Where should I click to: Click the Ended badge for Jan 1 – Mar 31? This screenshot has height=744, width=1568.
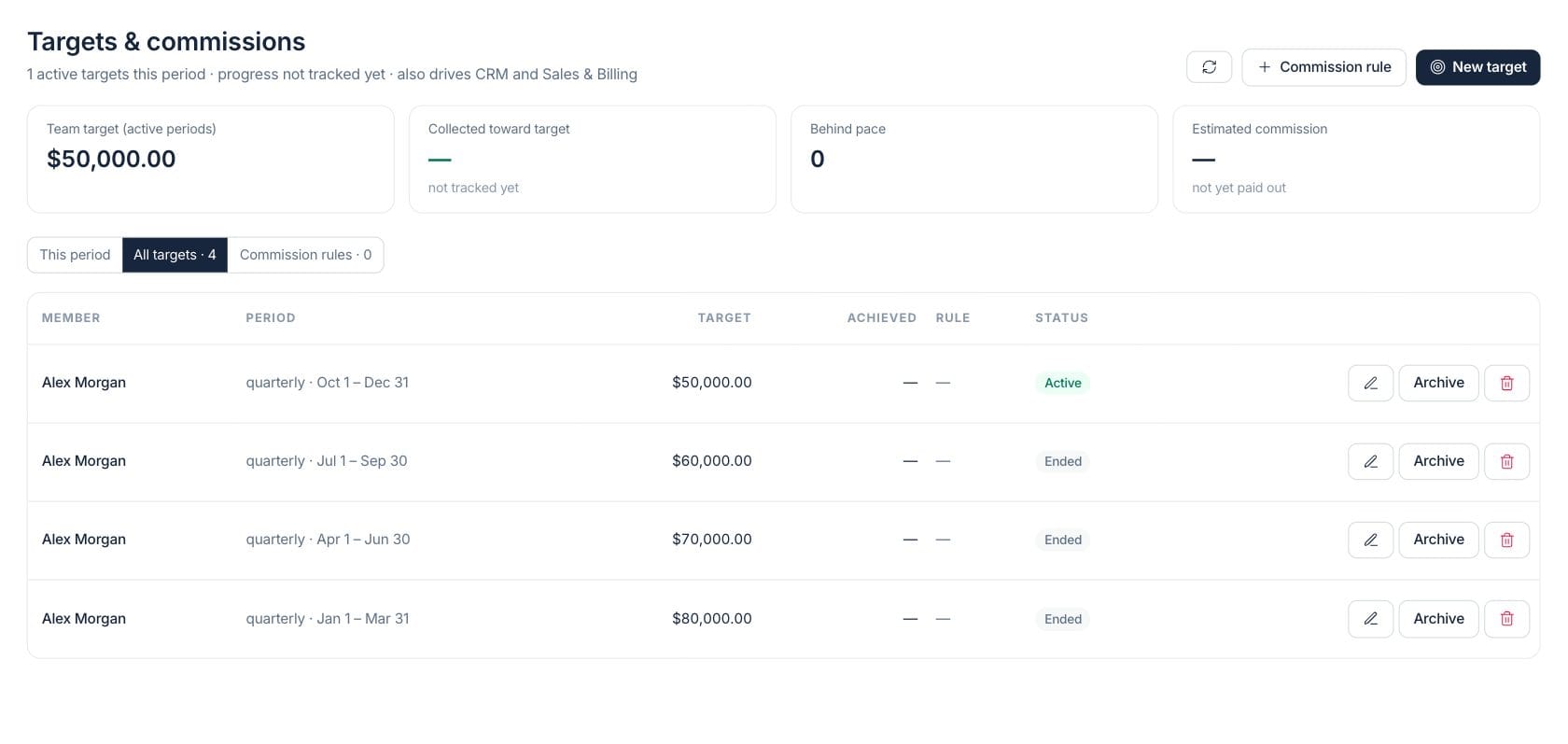tap(1063, 619)
